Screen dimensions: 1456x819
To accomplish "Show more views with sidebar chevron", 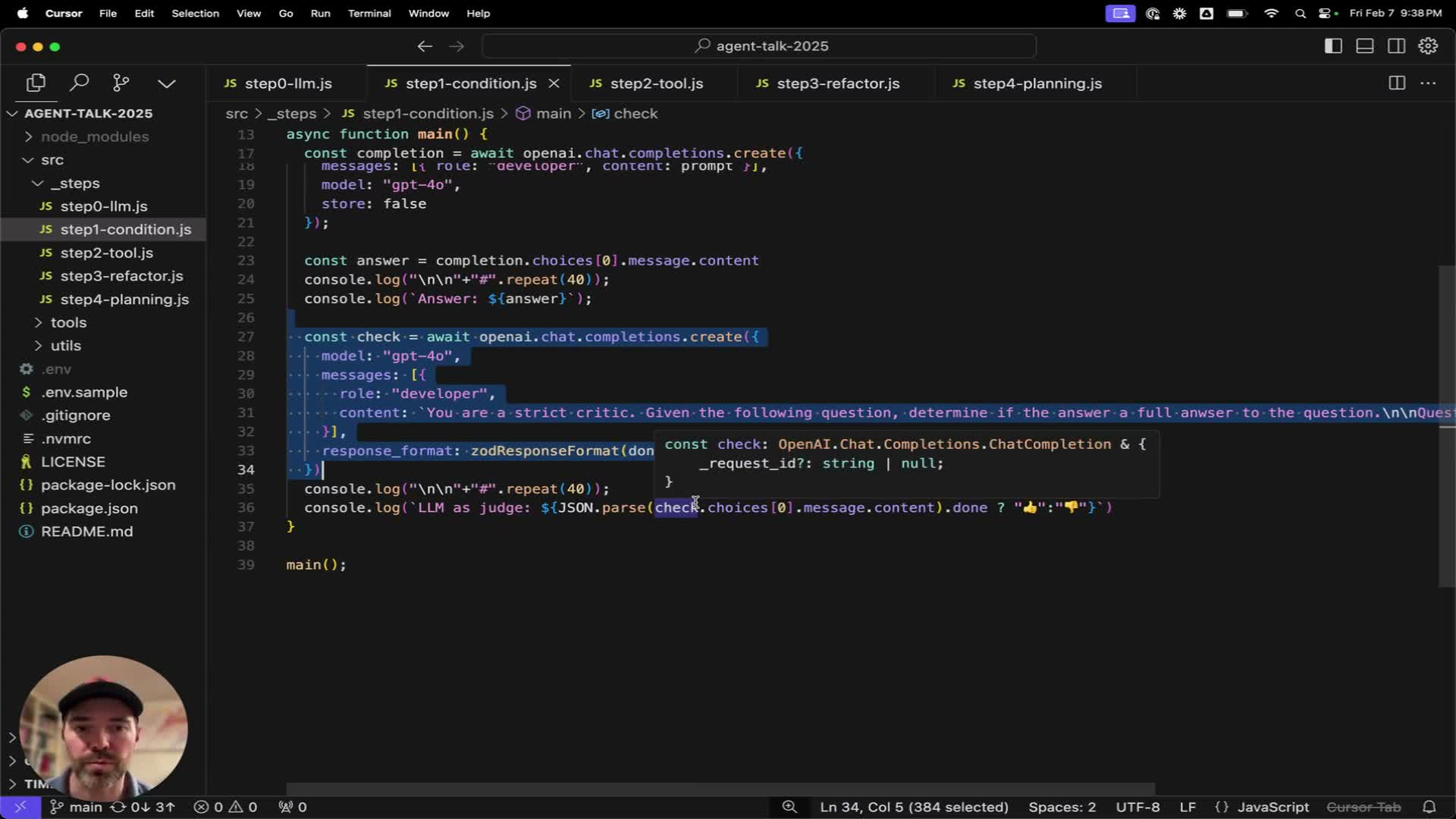I will (x=167, y=83).
